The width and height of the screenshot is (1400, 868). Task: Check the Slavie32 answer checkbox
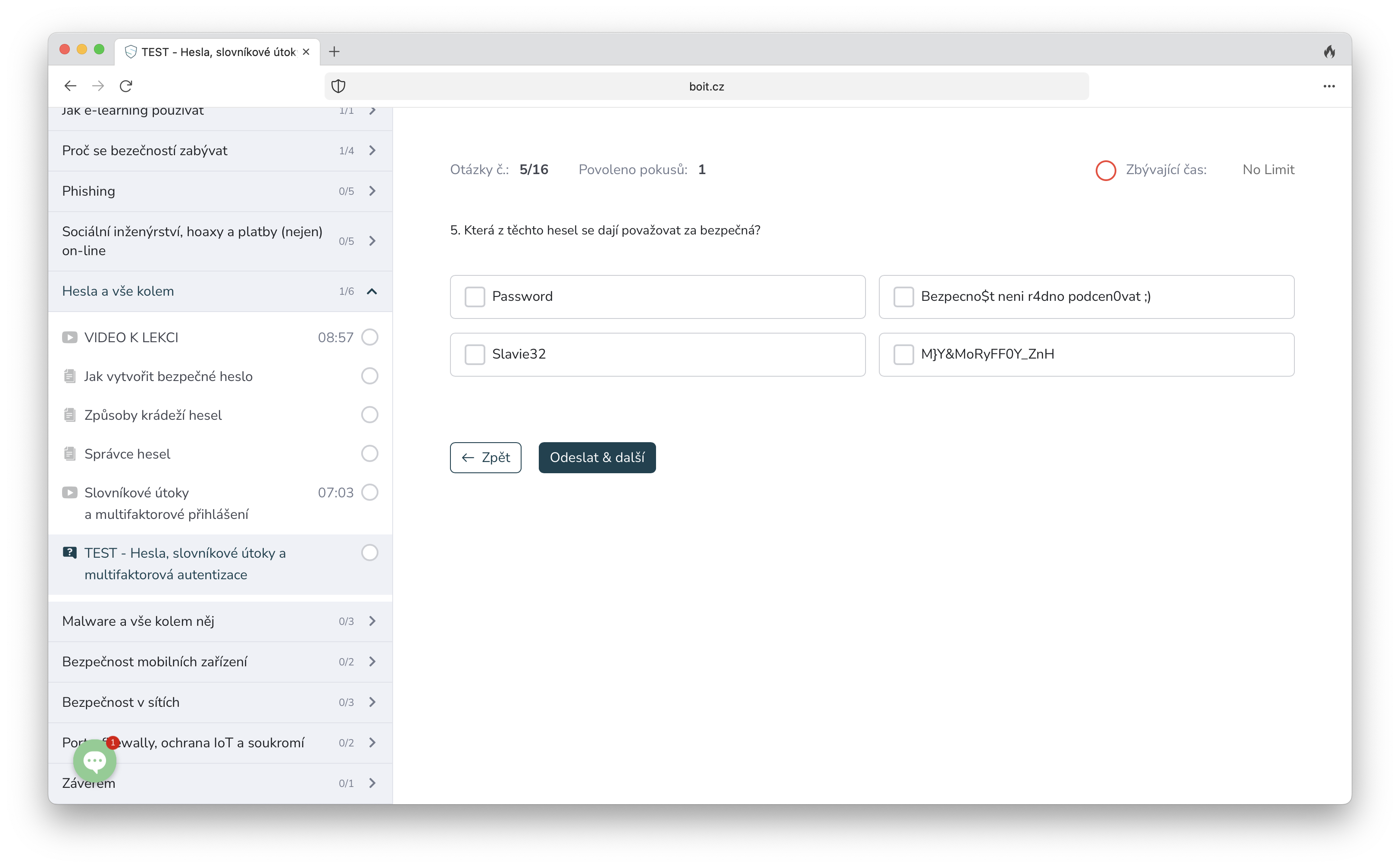tap(475, 354)
